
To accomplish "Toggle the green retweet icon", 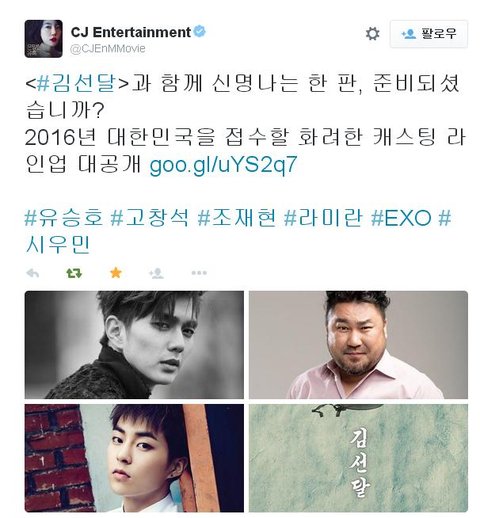I will (x=74, y=273).
